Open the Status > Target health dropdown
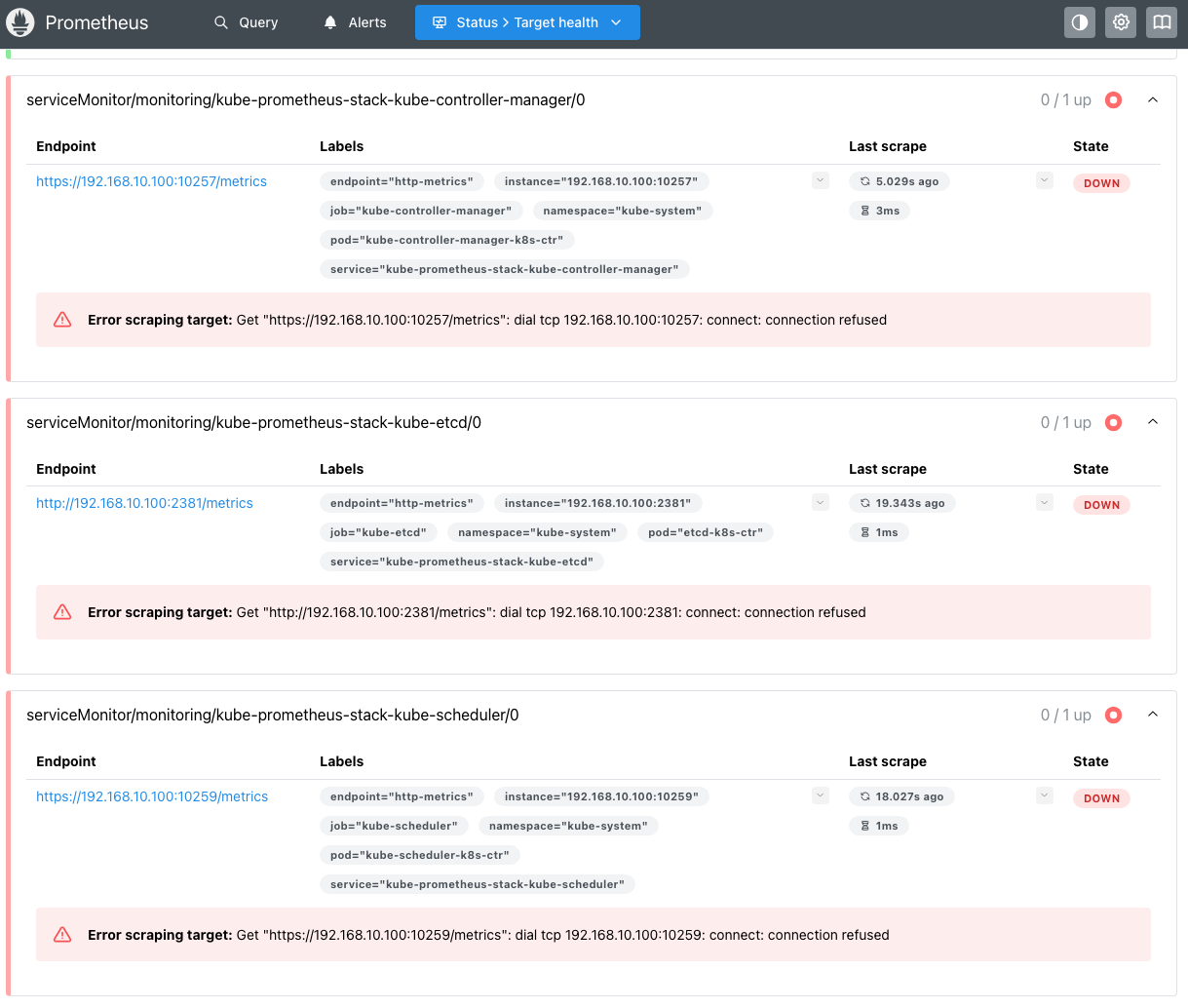Image resolution: width=1188 pixels, height=1008 pixels. coord(527,22)
